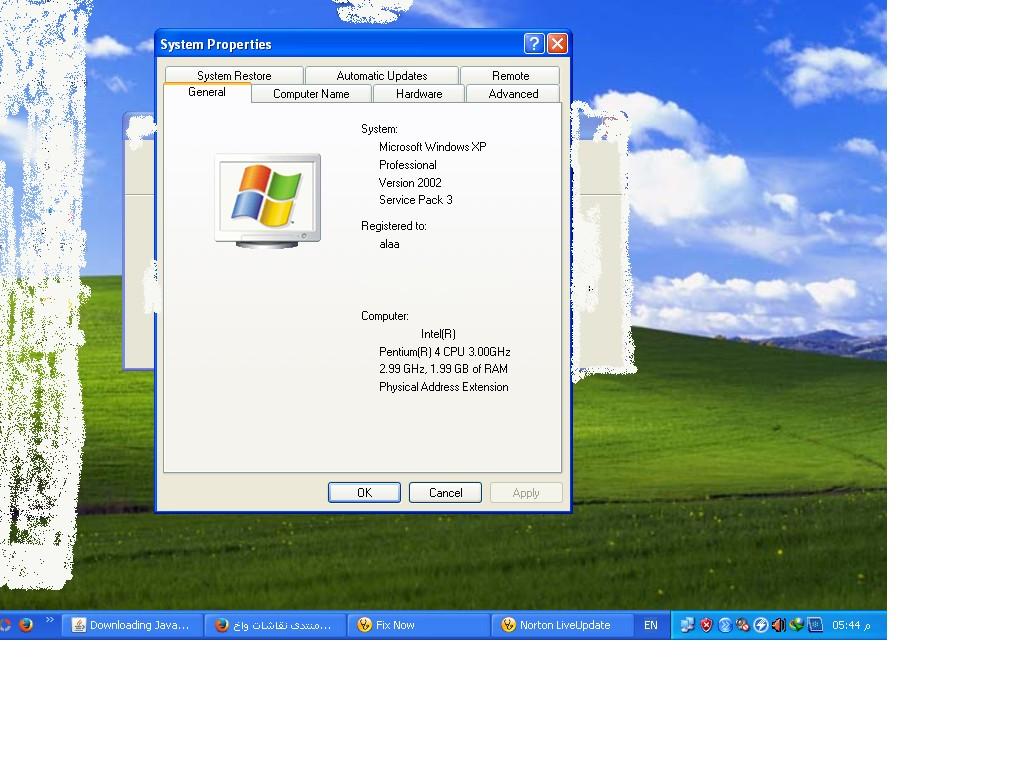Viewport: 1024px width, 768px height.
Task: Open the Computer Name tab
Action: click(x=311, y=93)
